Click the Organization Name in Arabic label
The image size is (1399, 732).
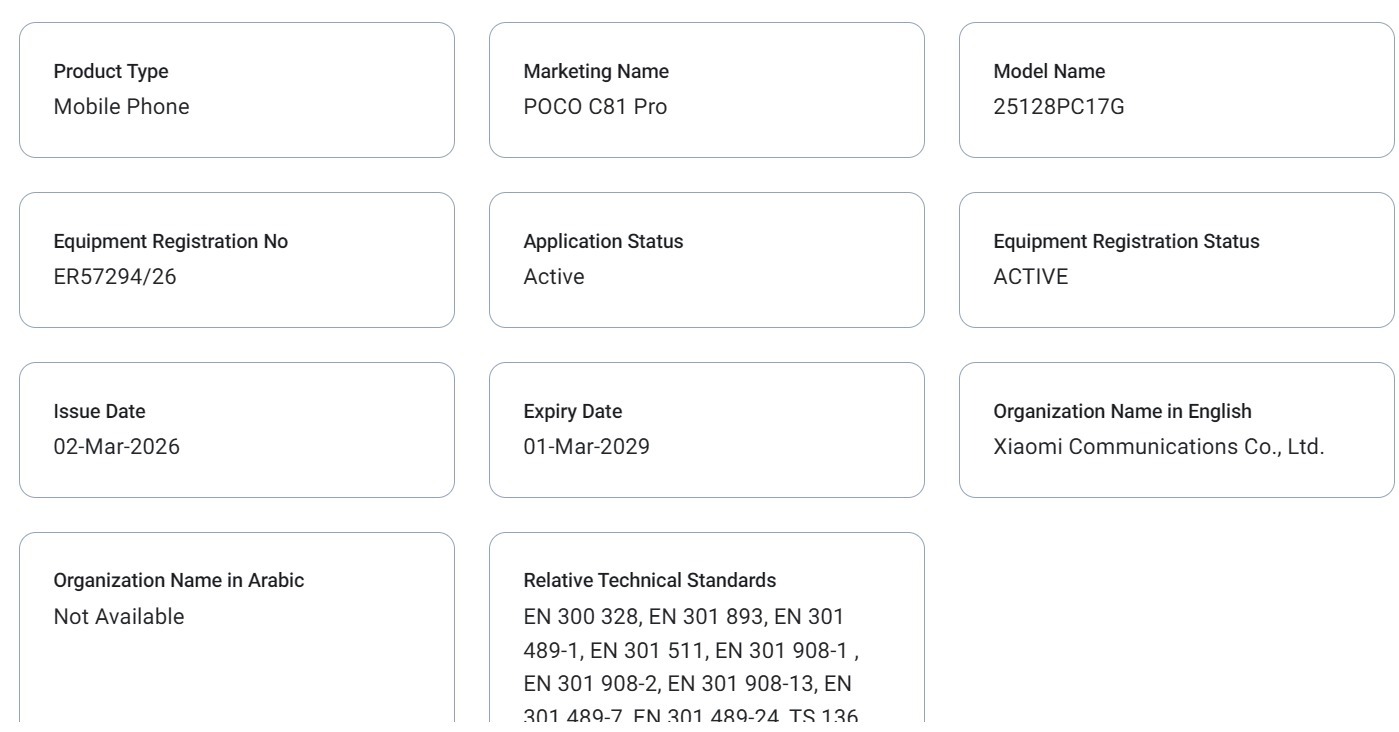click(178, 582)
